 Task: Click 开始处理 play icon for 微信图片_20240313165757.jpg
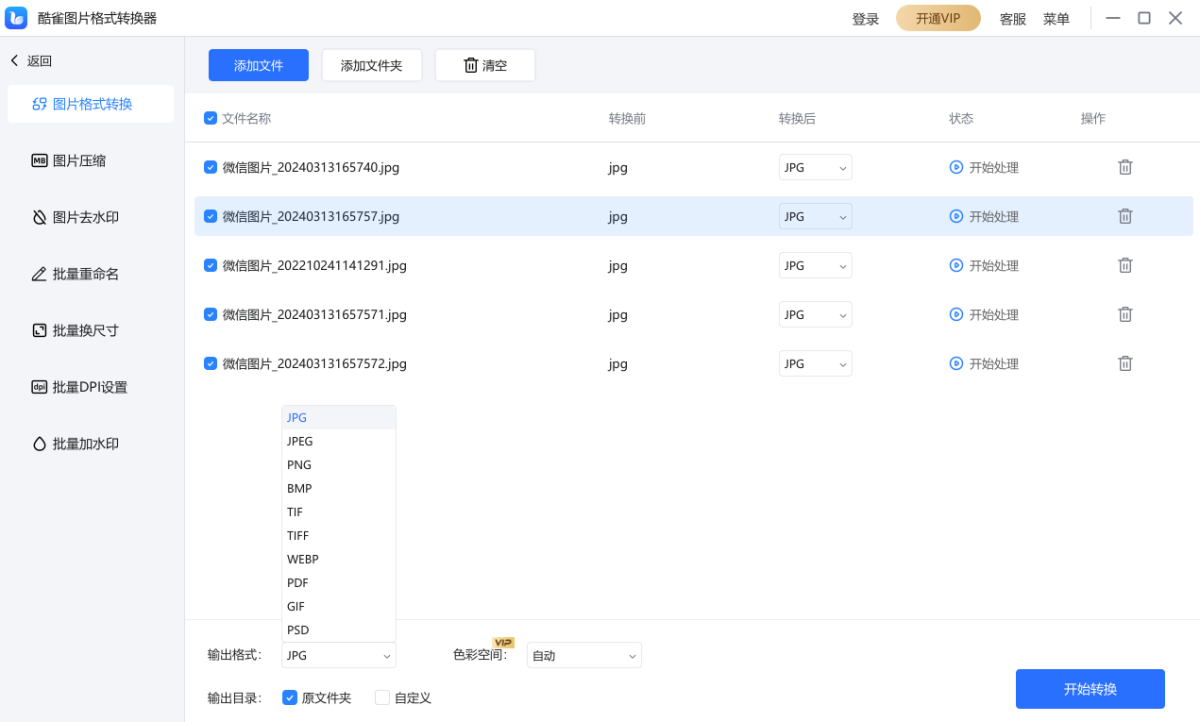956,216
